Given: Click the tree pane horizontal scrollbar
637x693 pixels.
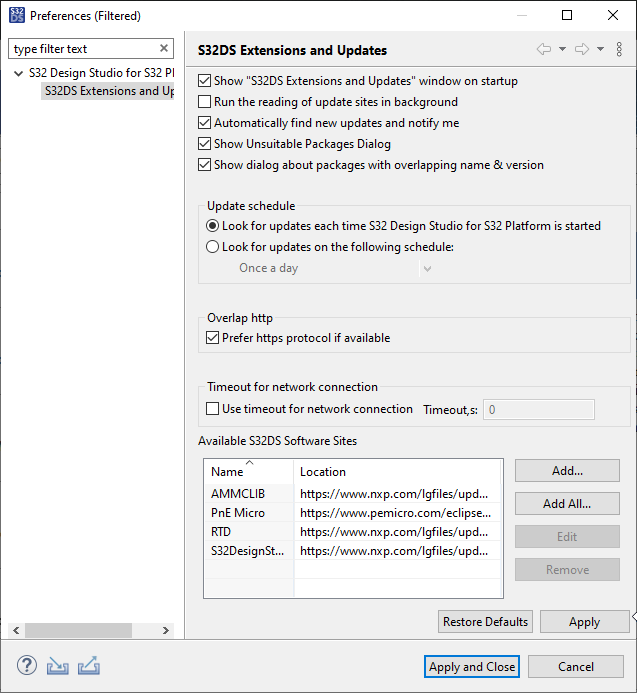Looking at the screenshot, I should coord(78,630).
